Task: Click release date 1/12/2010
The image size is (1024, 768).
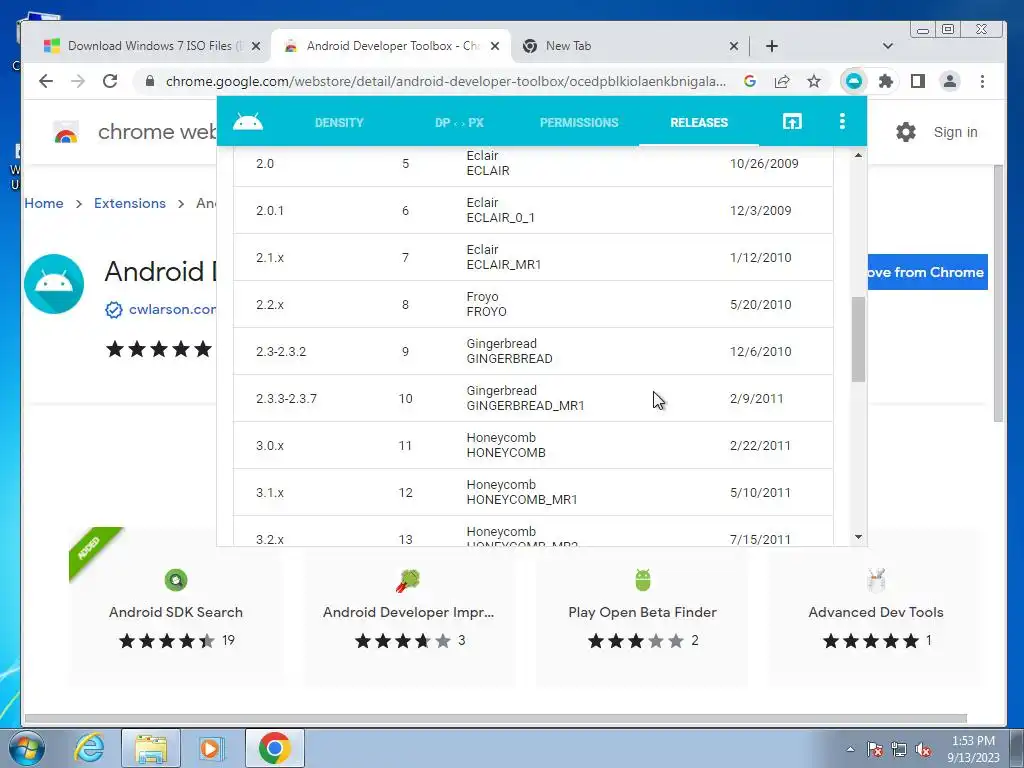Action: coord(760,257)
